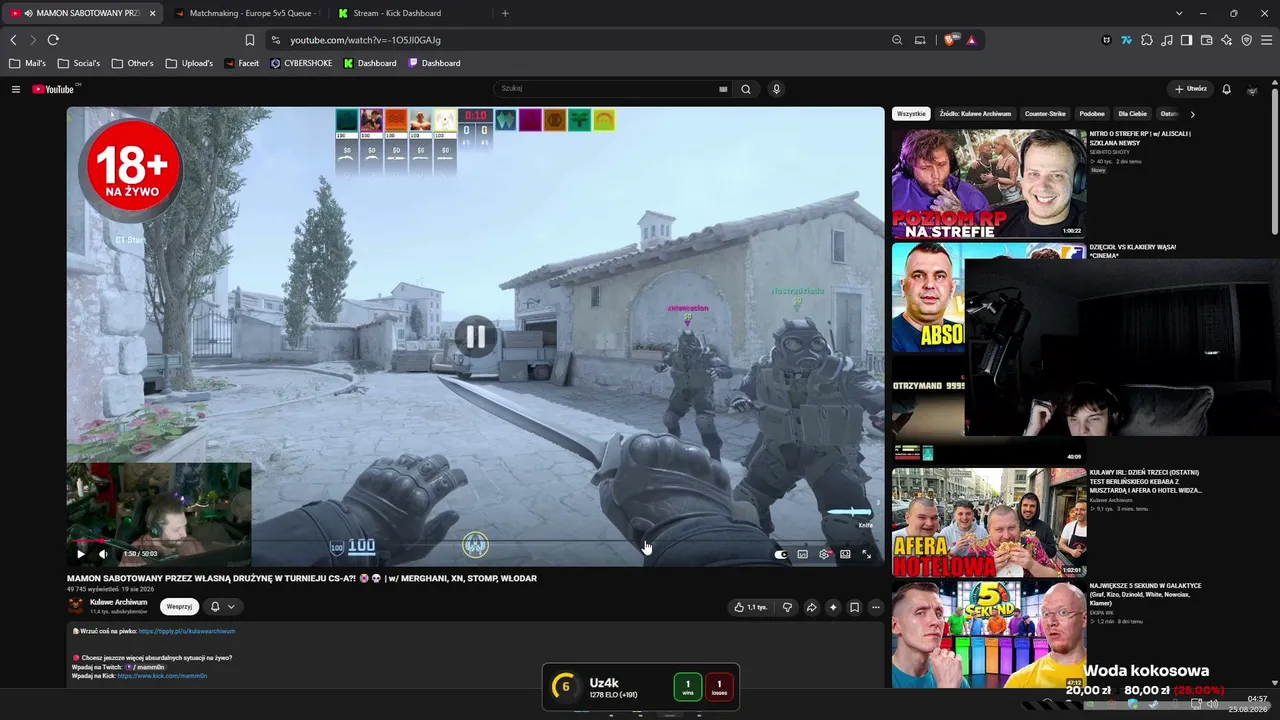Toggle subtitles in the video player

tap(803, 554)
